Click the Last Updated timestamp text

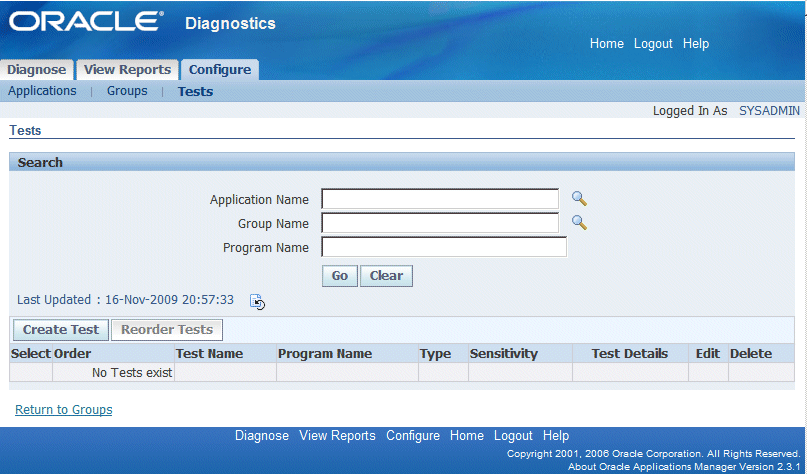point(169,300)
